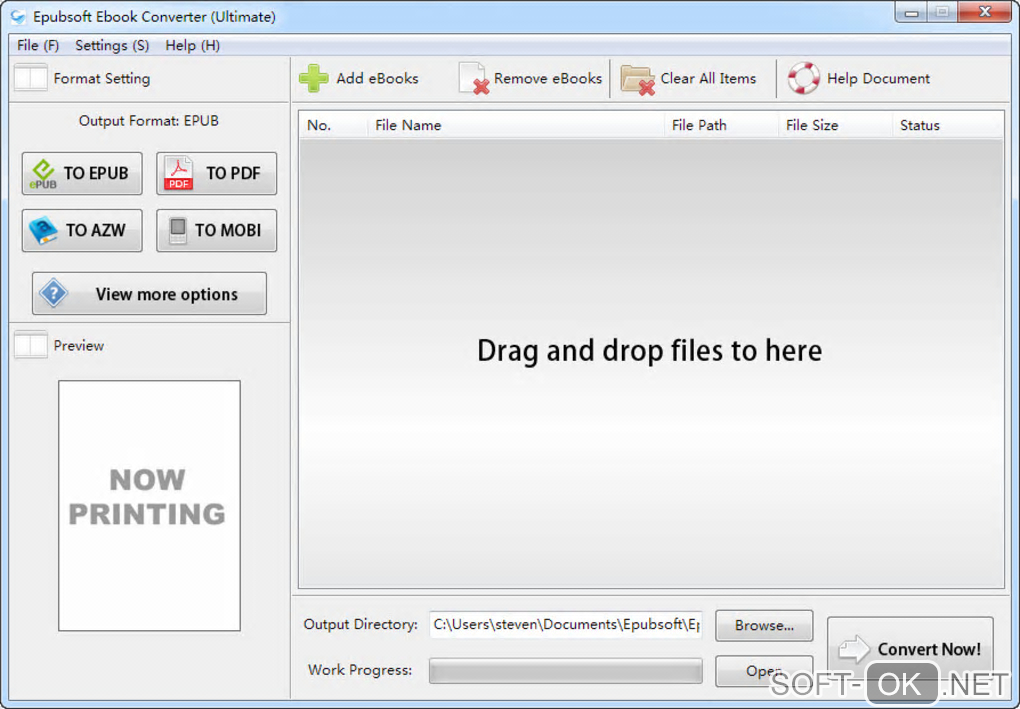Open View more options
1020x709 pixels.
[150, 293]
